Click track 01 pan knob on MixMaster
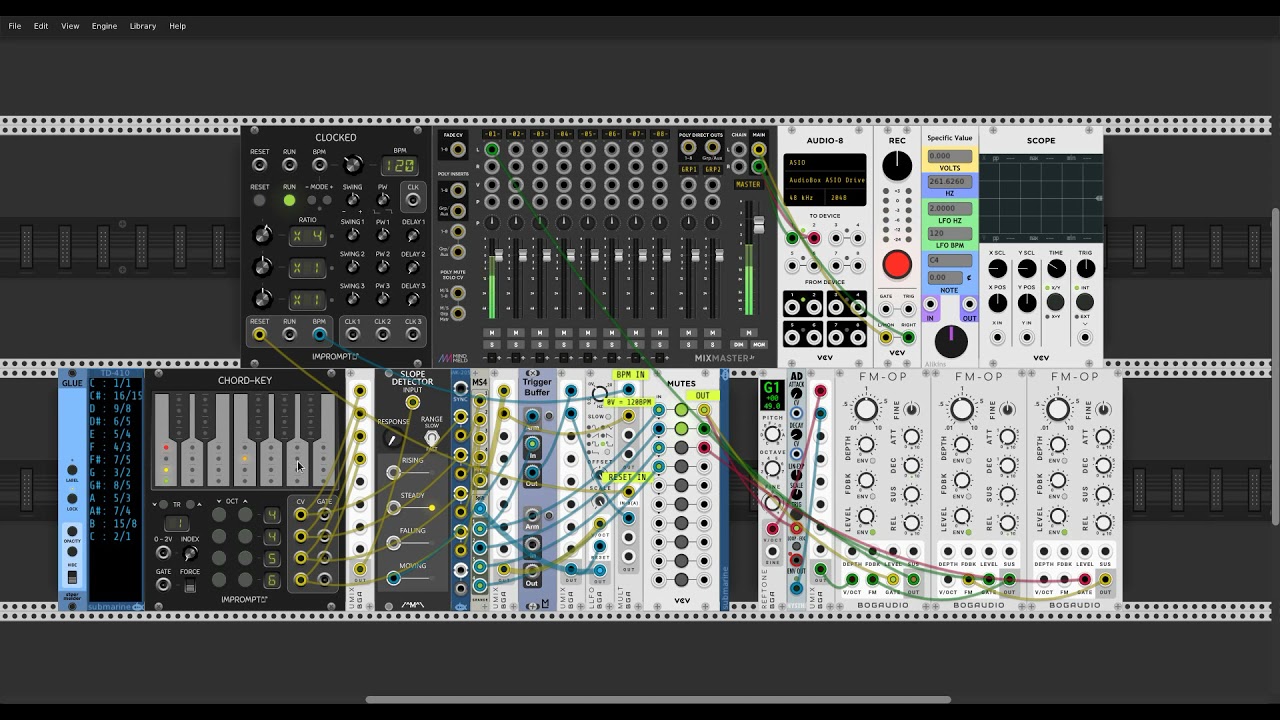Image resolution: width=1280 pixels, height=720 pixels. point(492,222)
